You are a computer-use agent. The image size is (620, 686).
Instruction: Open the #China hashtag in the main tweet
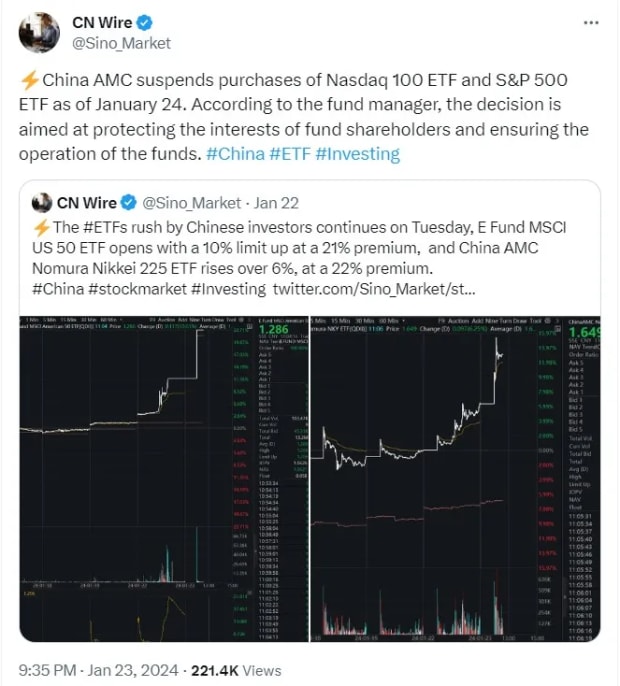[x=237, y=154]
